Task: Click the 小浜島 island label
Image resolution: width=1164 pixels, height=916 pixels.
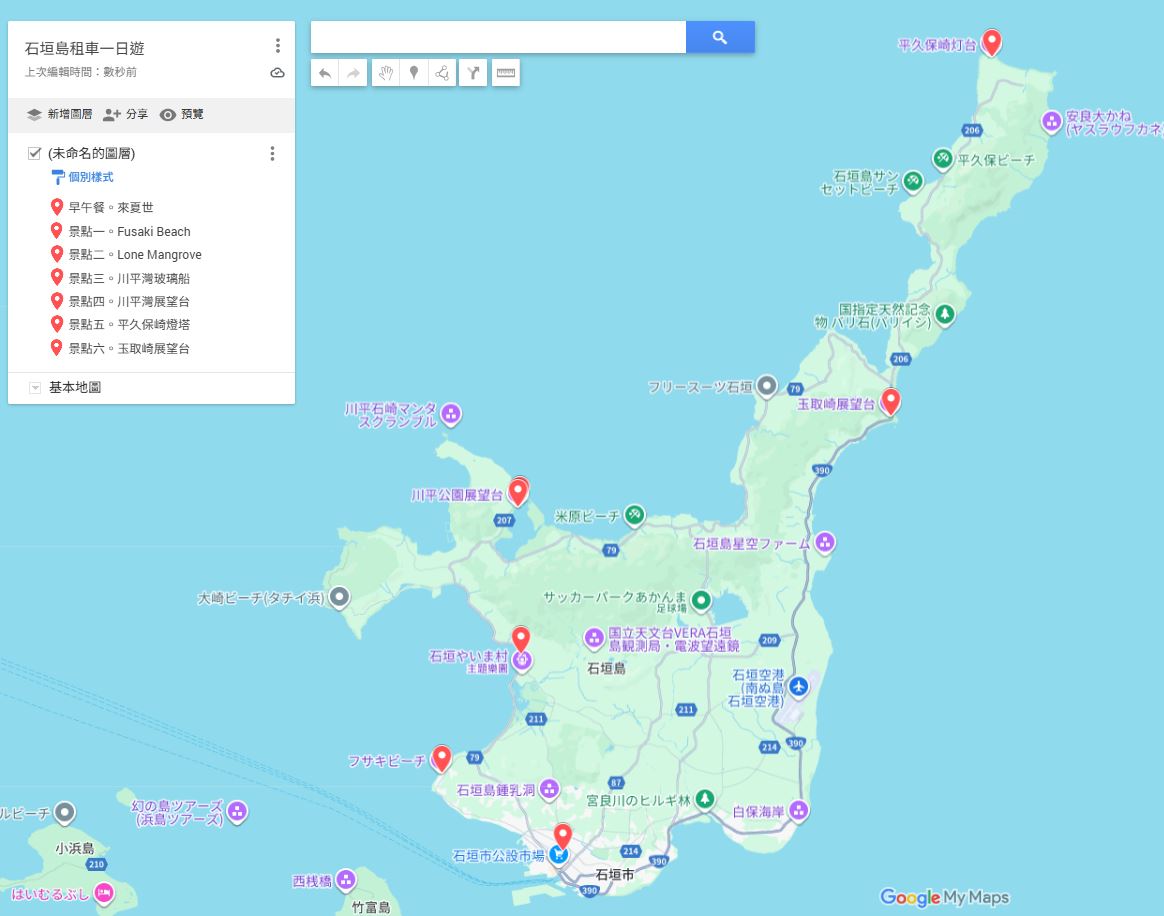Action: coord(75,848)
